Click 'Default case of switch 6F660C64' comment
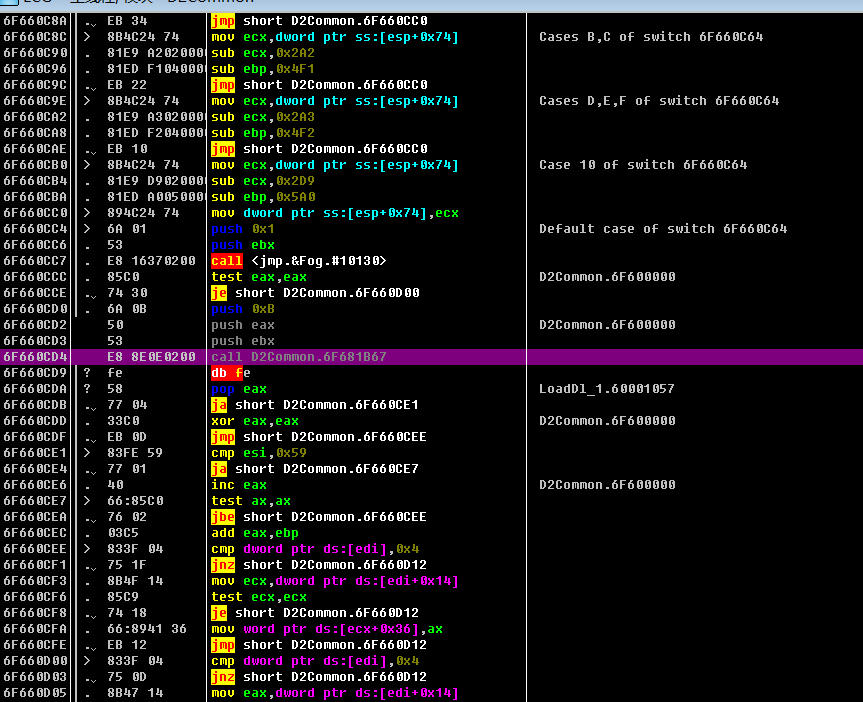Image resolution: width=863 pixels, height=702 pixels. [x=663, y=228]
